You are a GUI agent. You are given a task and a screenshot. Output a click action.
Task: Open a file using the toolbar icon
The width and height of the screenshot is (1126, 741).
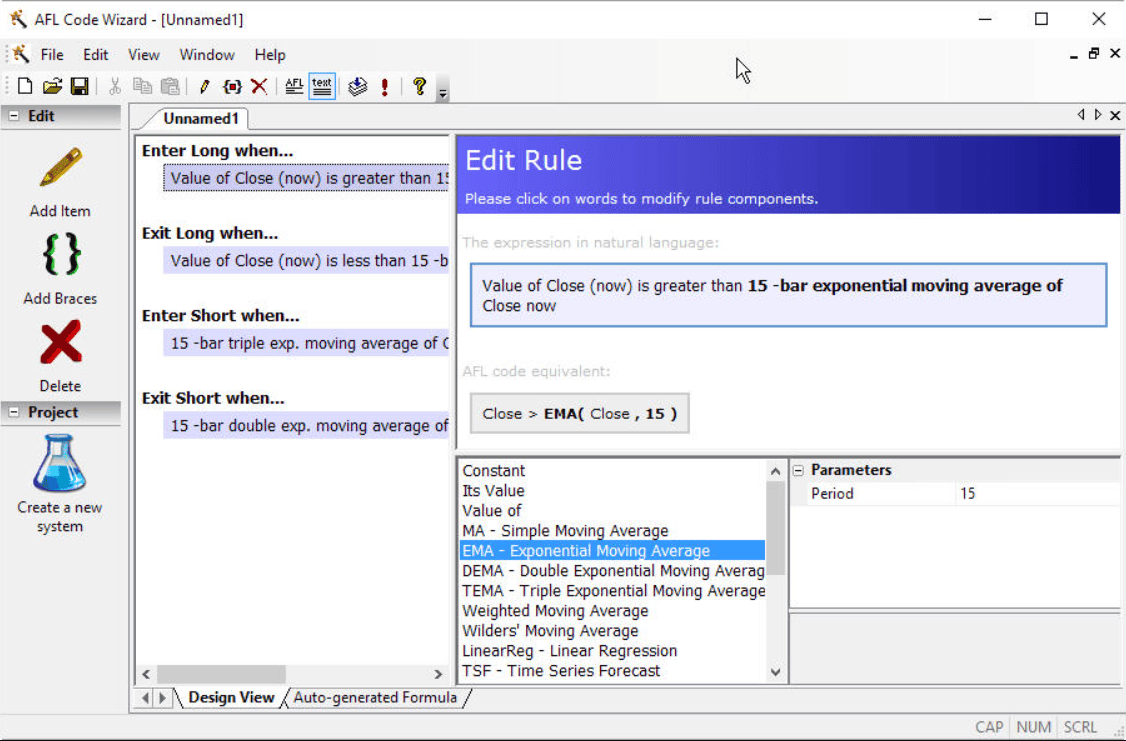point(52,86)
